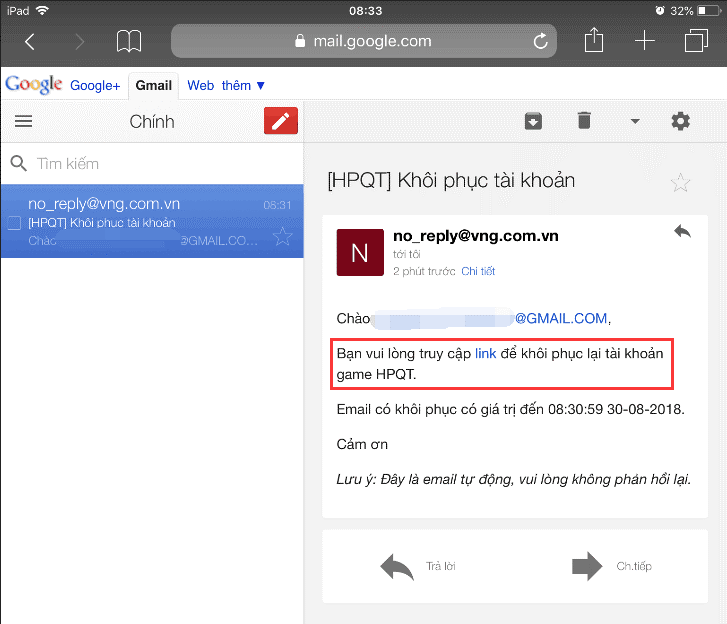Check the checkbox on the no_reply email
This screenshot has height=624, width=727.
pyautogui.click(x=14, y=222)
